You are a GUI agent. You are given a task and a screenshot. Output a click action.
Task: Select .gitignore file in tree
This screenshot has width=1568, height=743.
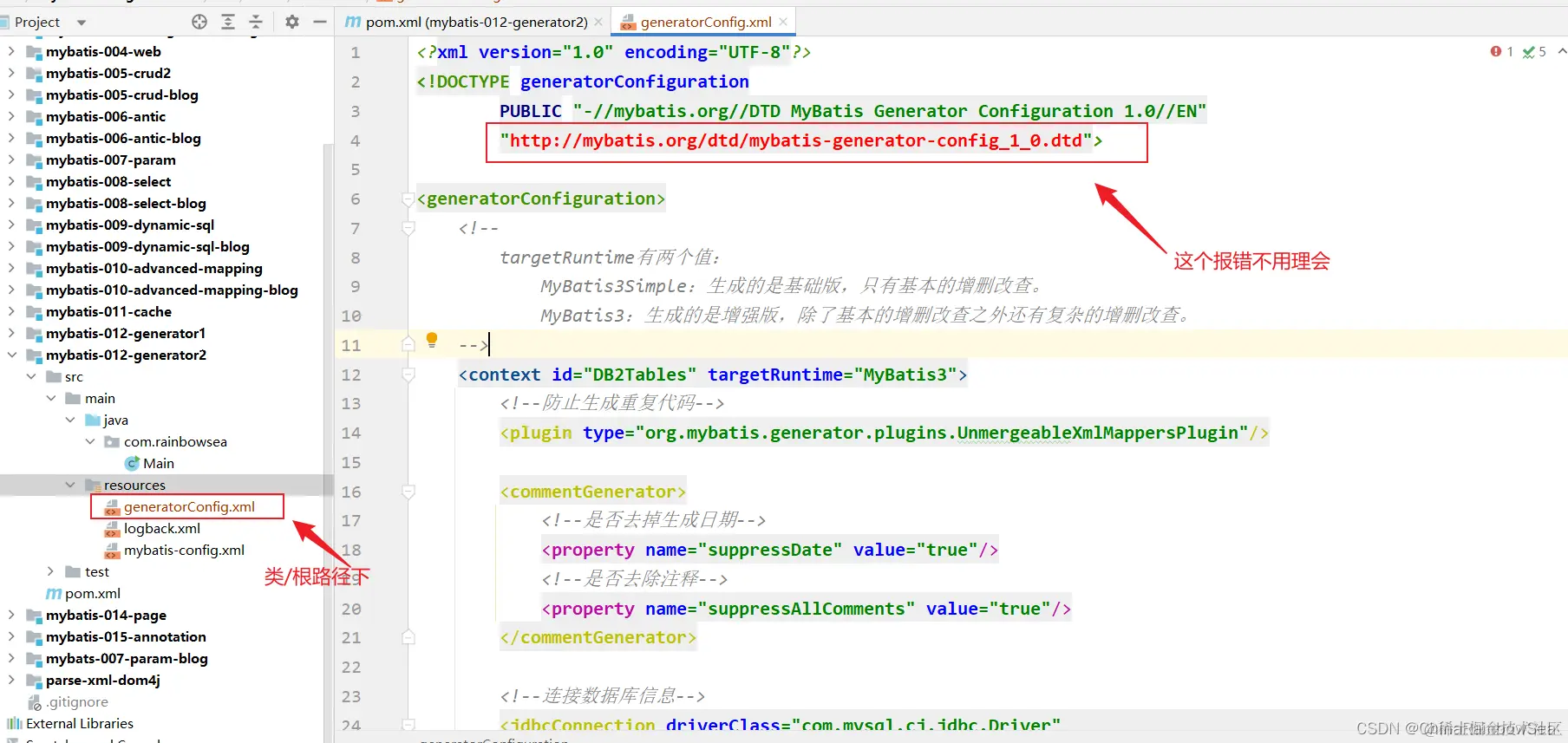(77, 702)
